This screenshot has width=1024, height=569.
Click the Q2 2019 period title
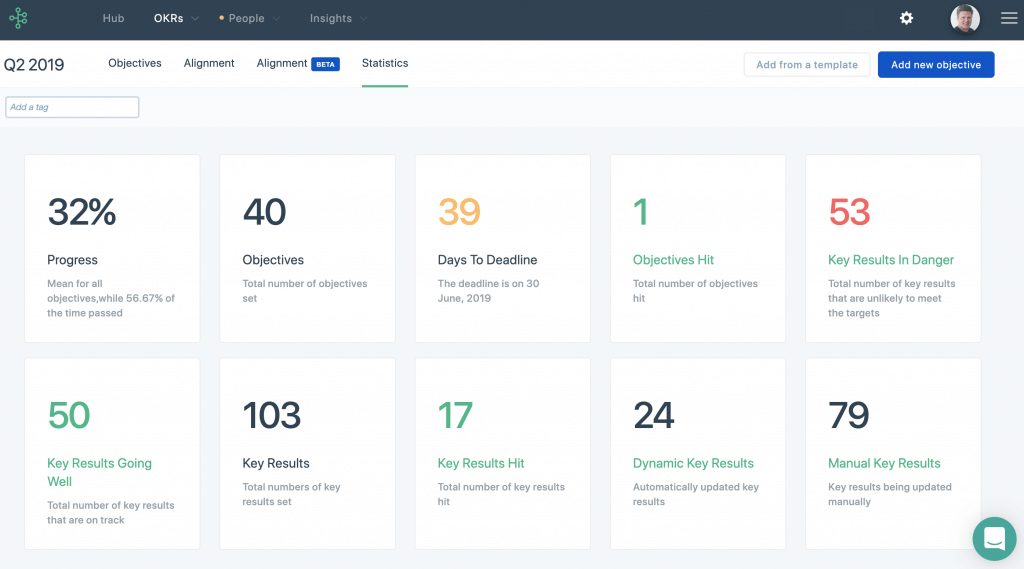(34, 65)
